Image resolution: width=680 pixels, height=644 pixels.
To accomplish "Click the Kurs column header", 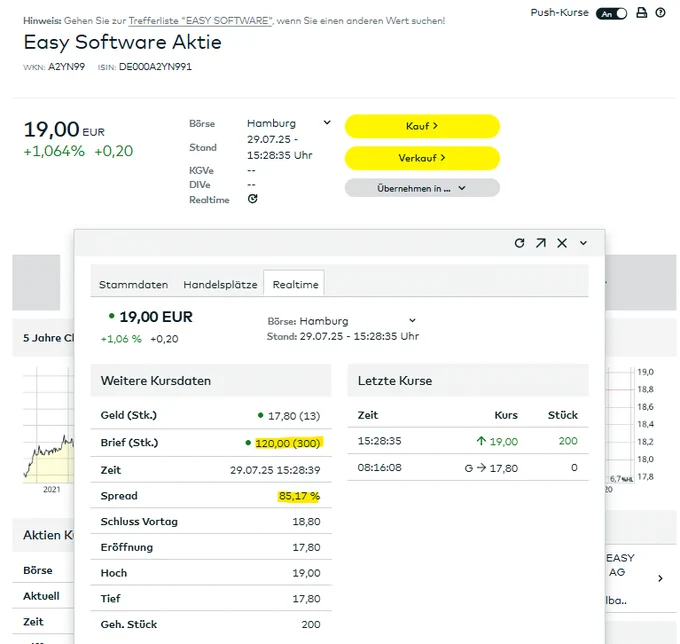I will (x=506, y=415).
